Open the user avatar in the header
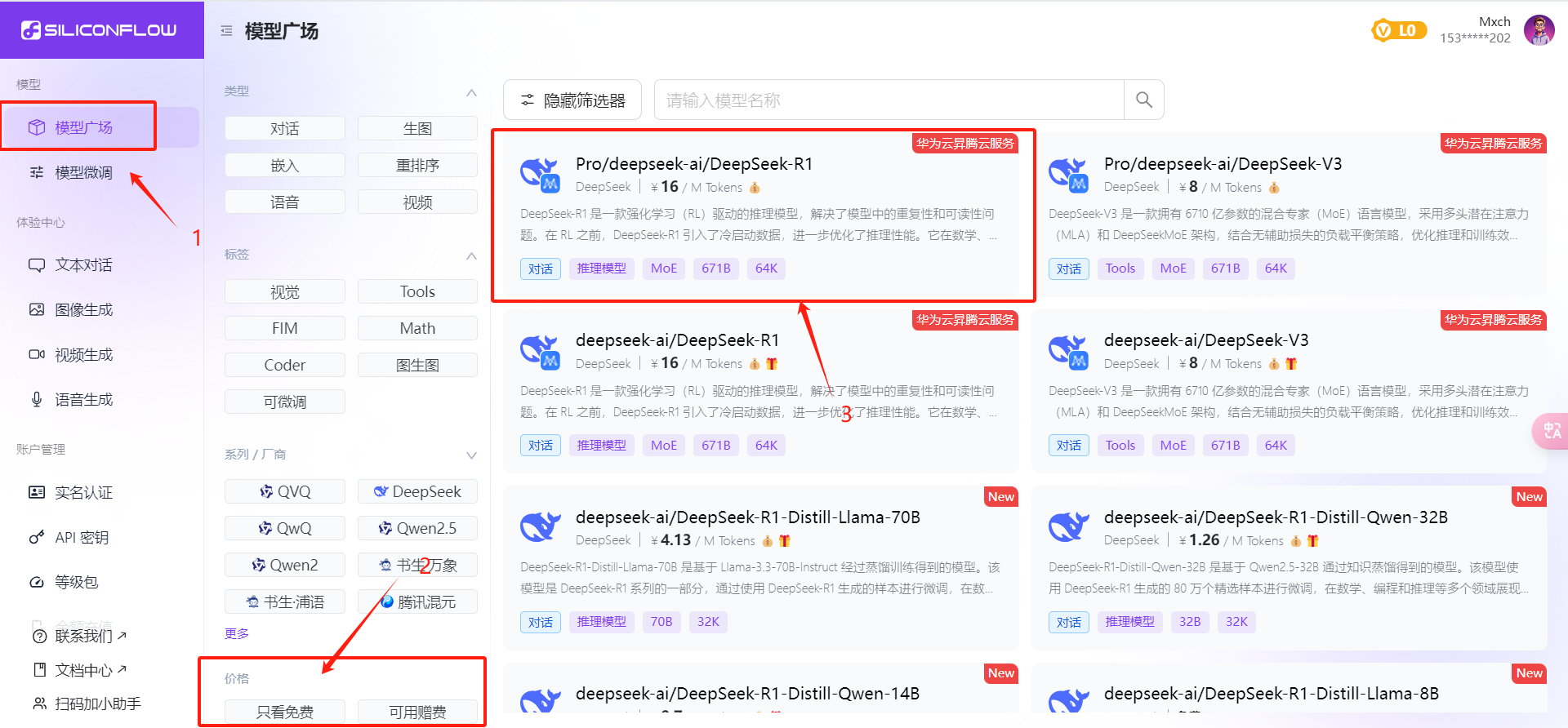Viewport: 1568px width, 728px height. [x=1539, y=31]
